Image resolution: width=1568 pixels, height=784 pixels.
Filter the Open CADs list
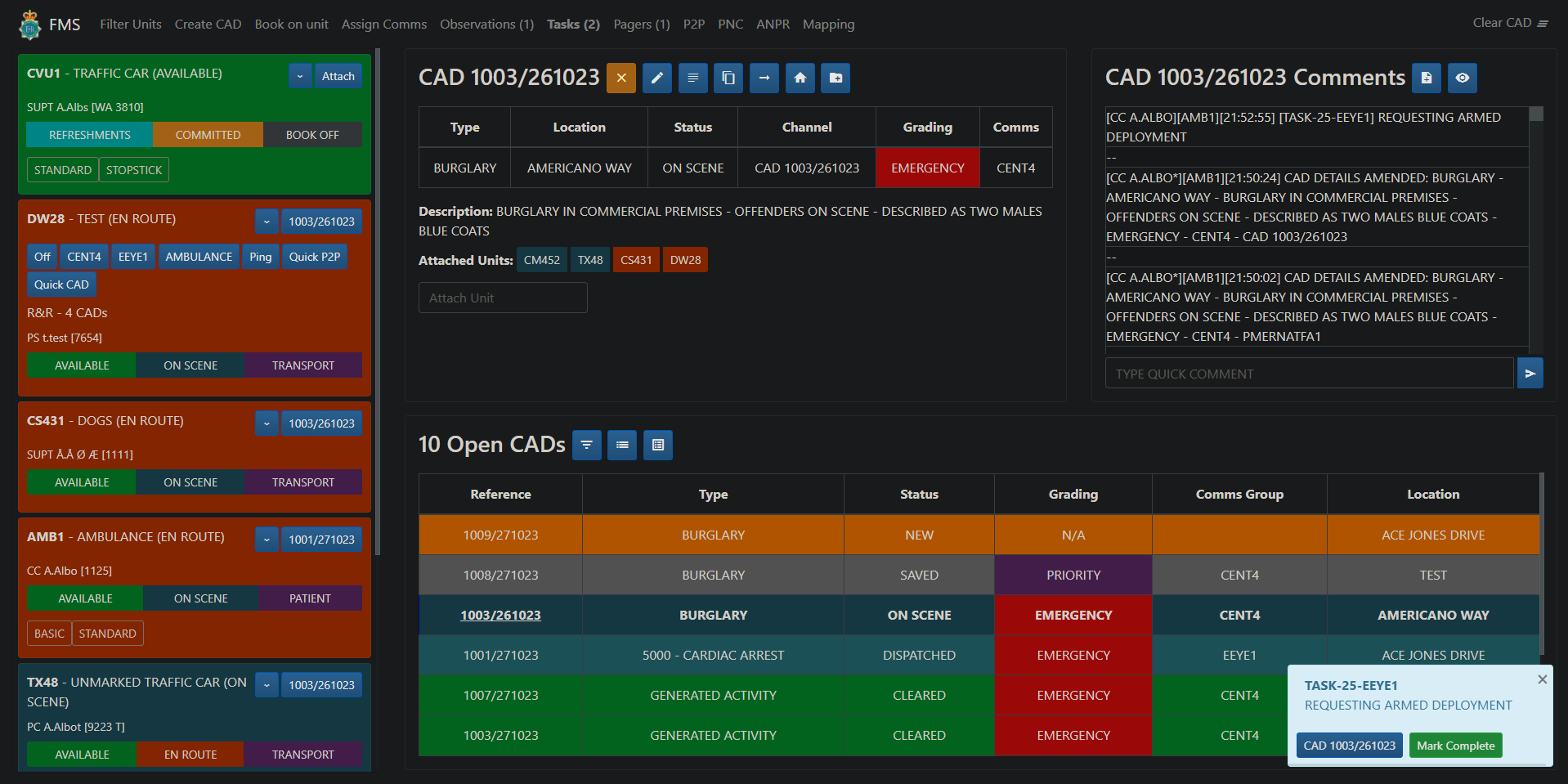[x=587, y=445]
